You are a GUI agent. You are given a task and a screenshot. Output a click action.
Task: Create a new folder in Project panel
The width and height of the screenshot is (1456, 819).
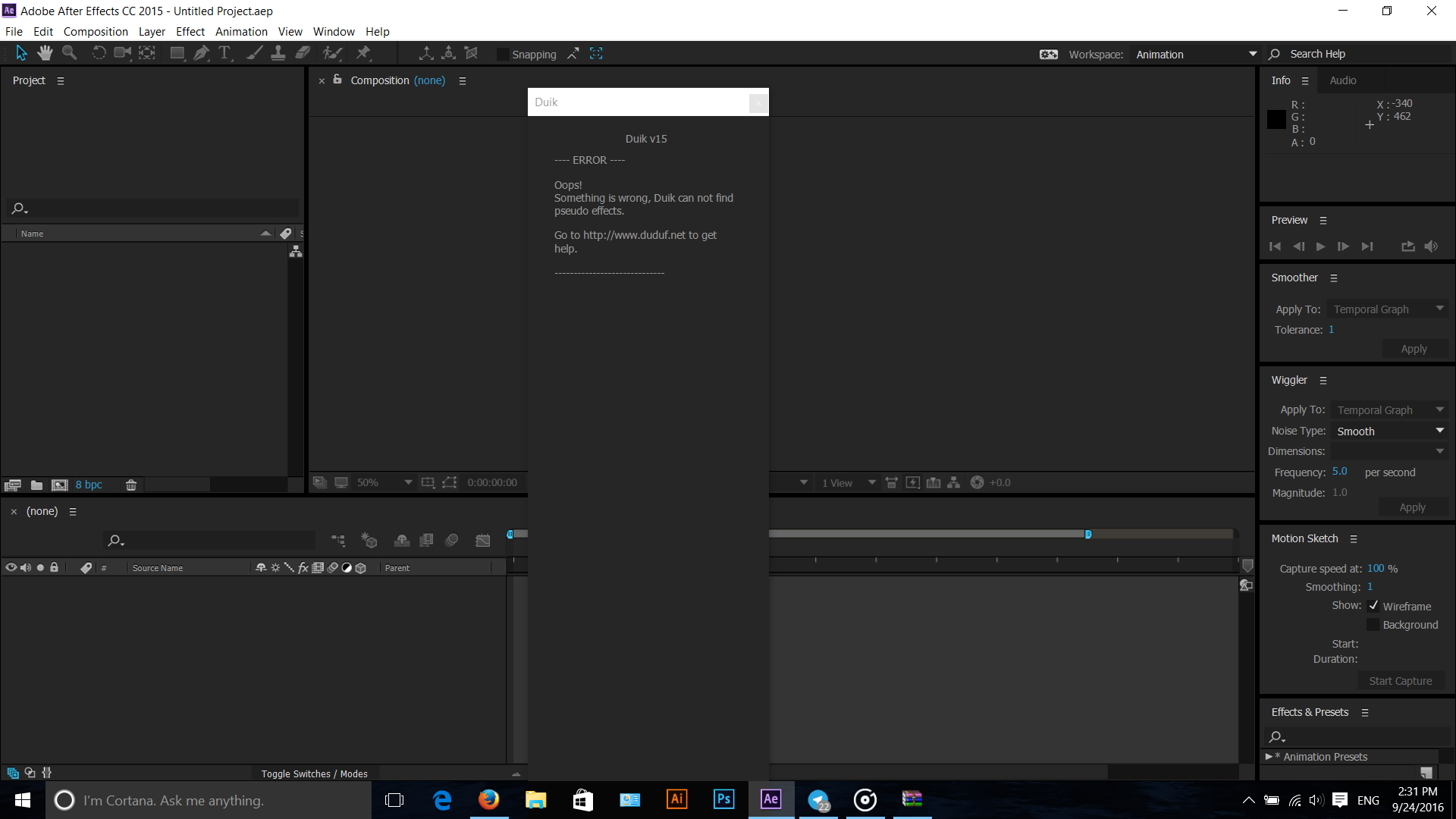coord(36,485)
